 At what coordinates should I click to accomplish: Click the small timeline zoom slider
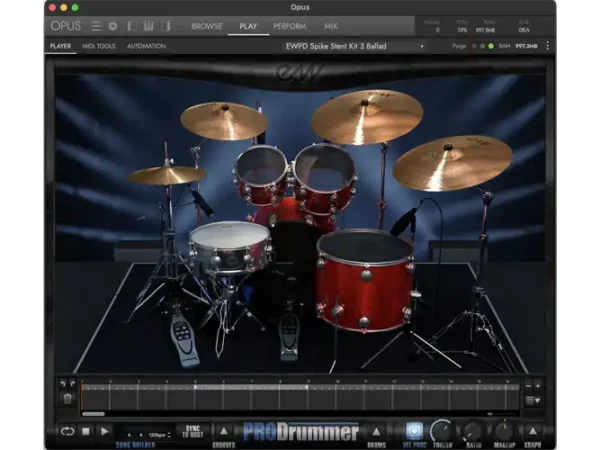pos(490,414)
